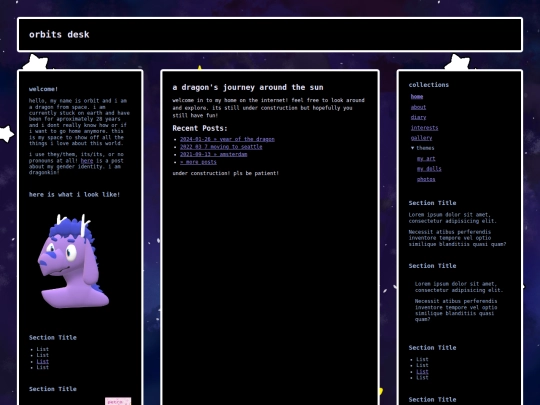Visit the interests page link

[424, 128]
